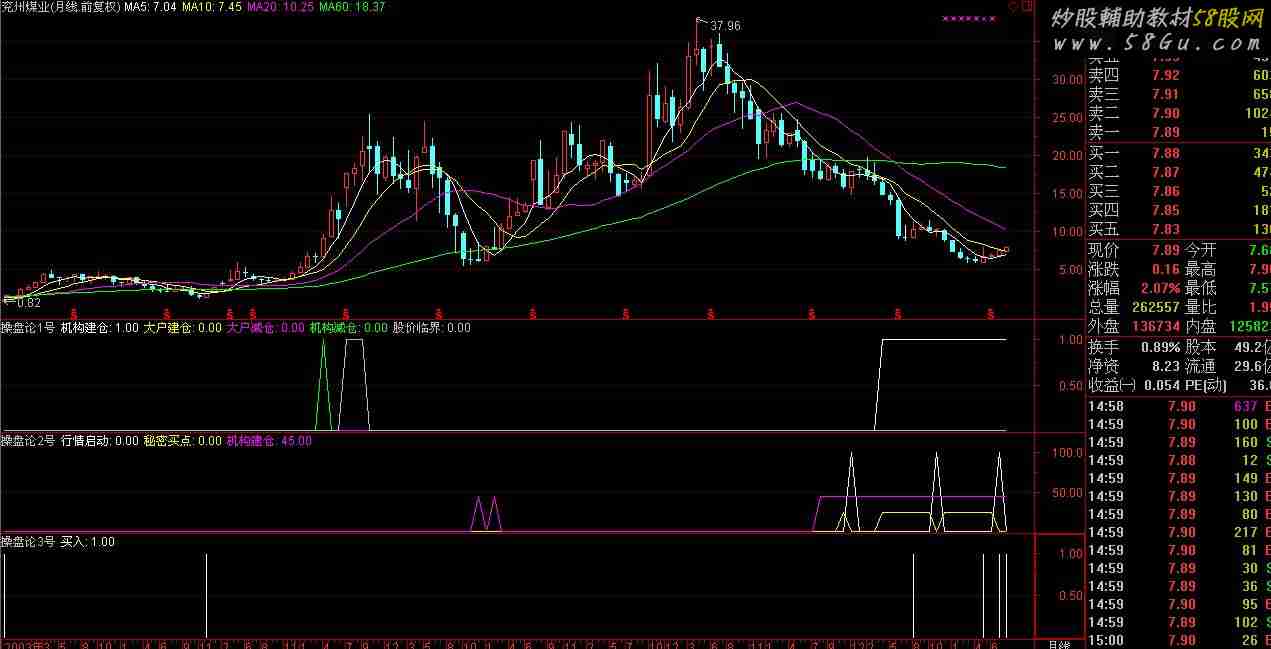Click the 14:58 trade tick row
1271x649 pixels.
1177,406
